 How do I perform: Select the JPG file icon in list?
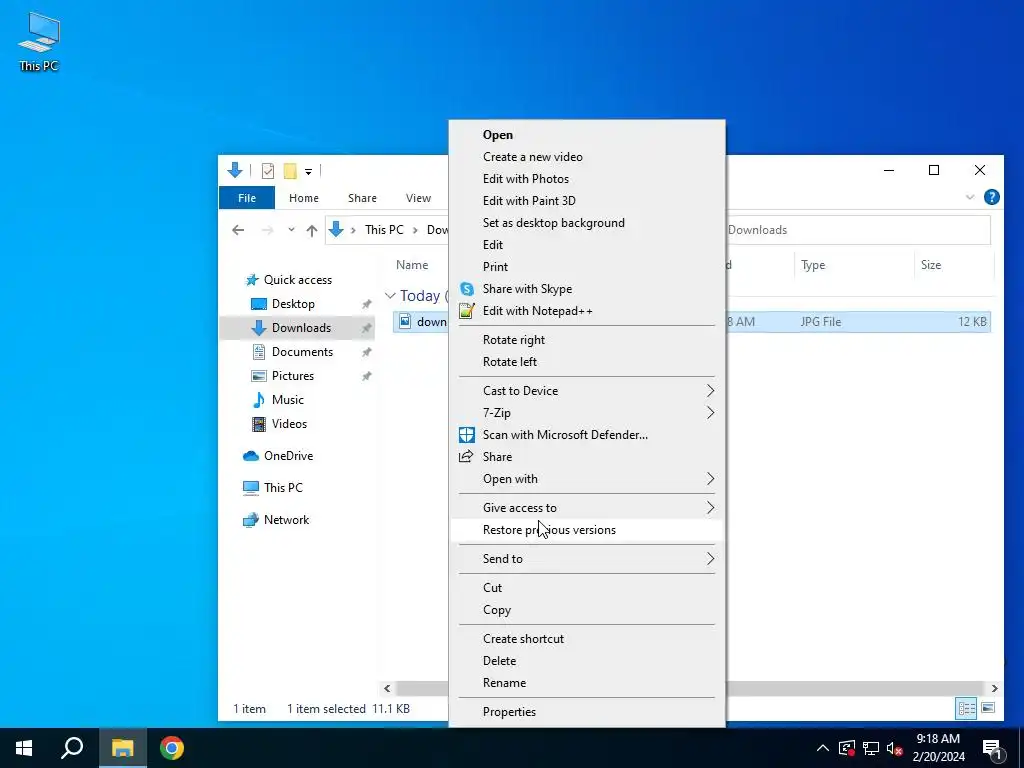(x=406, y=321)
